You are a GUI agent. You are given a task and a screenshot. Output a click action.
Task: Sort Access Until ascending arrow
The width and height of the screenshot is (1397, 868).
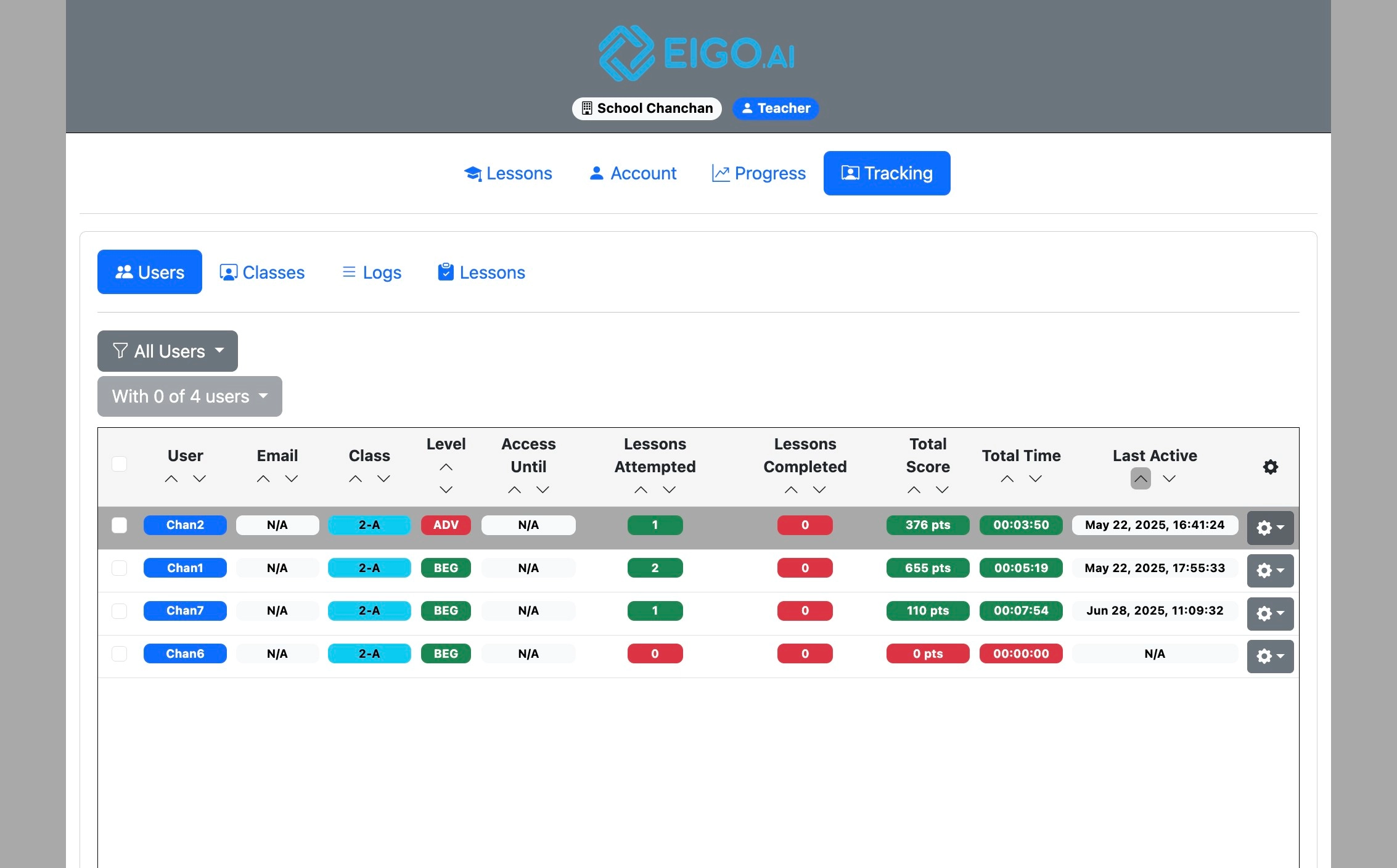tap(514, 490)
